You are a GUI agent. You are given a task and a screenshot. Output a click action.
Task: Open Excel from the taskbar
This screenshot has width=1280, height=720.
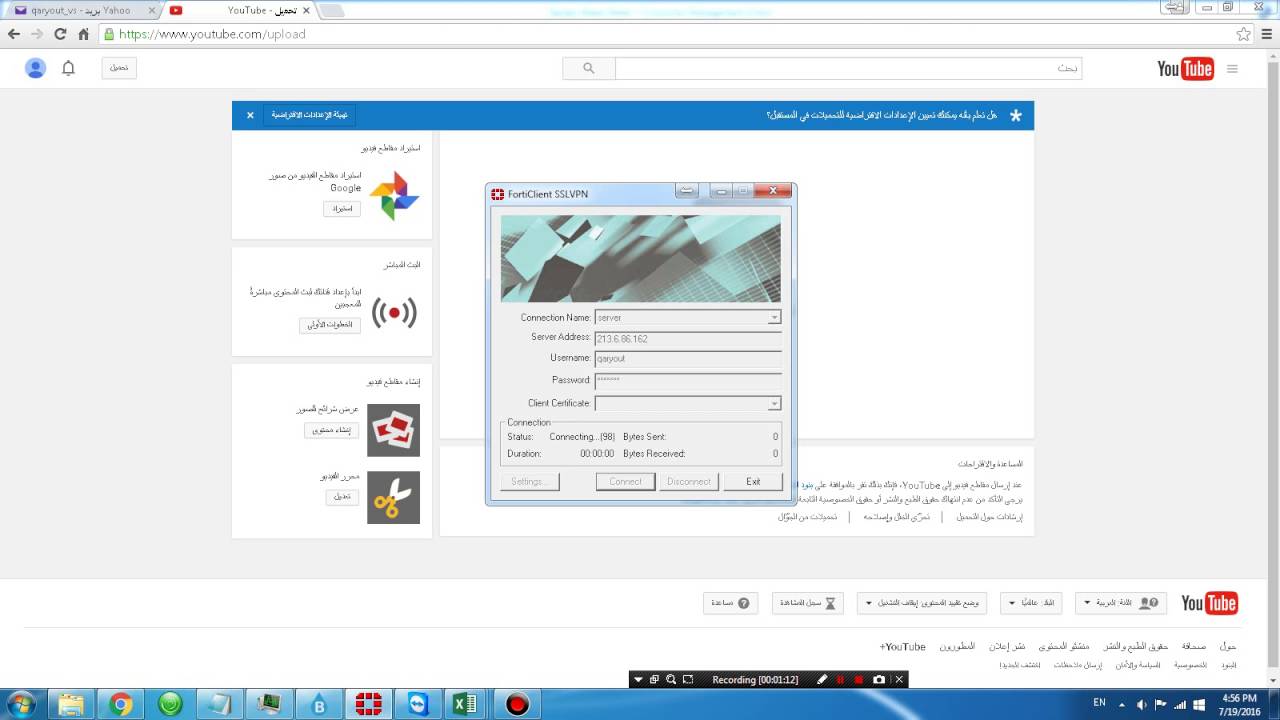tap(467, 705)
